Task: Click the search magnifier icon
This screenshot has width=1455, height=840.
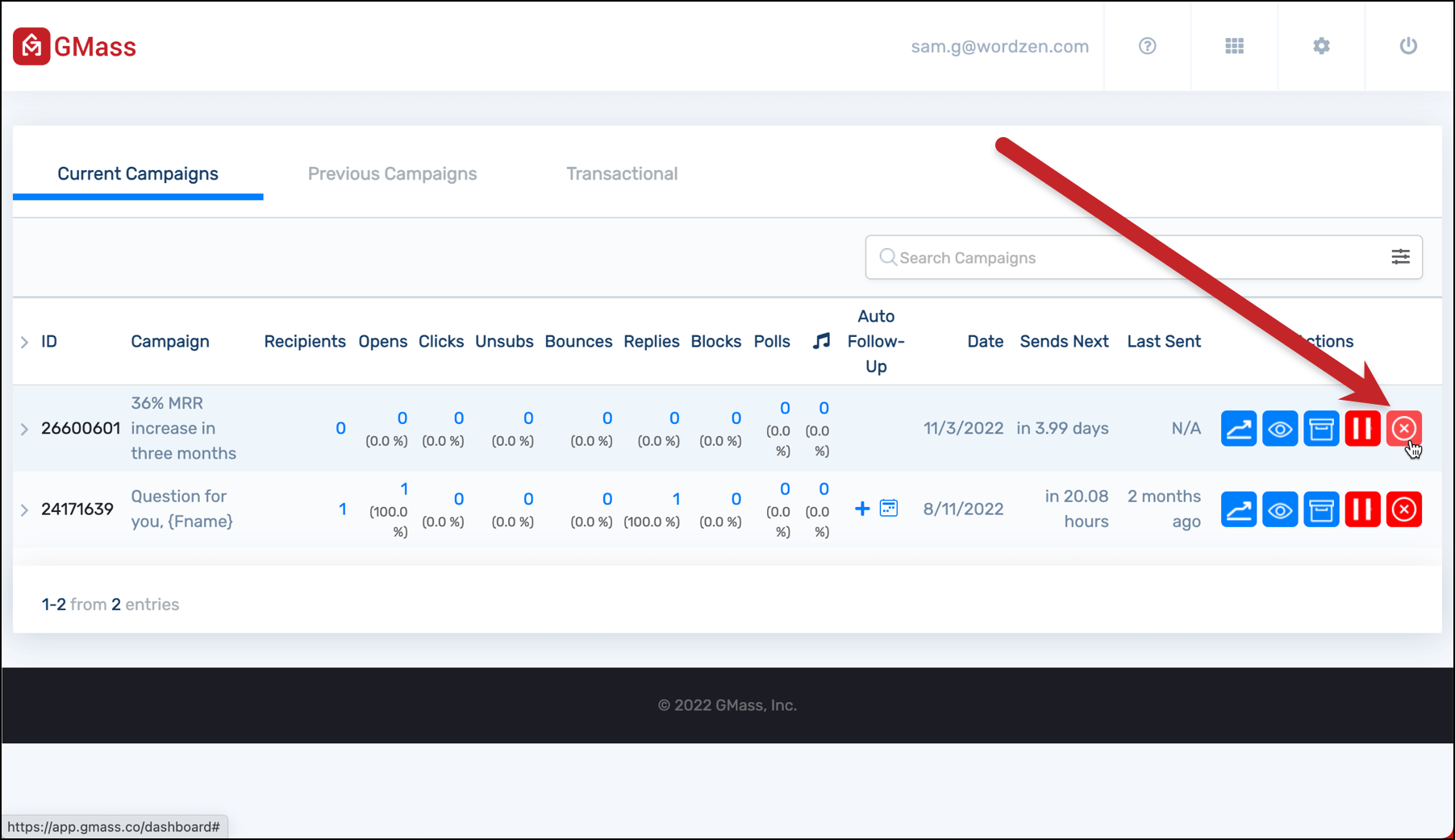Action: click(887, 257)
